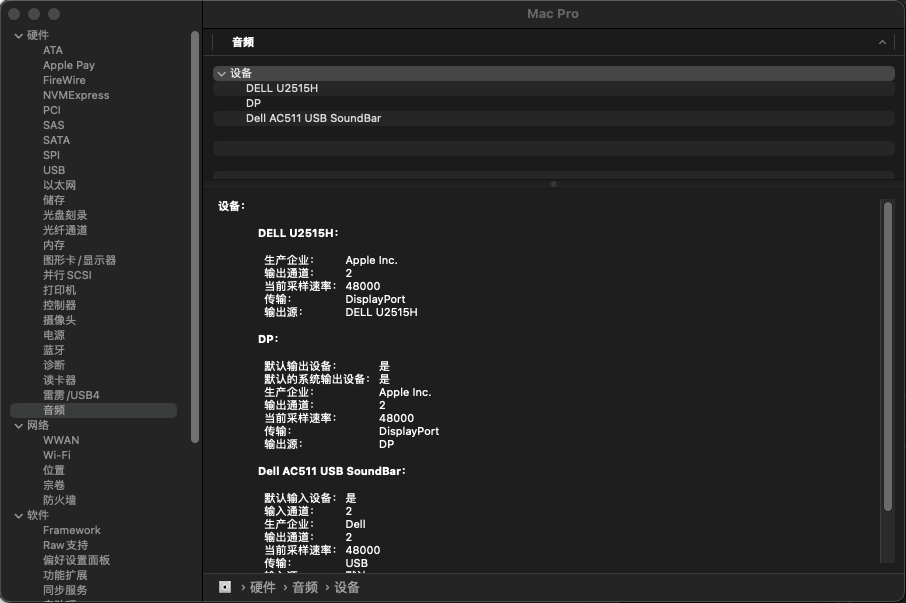Image resolution: width=906 pixels, height=603 pixels.
Task: Go to 音频 in the bottom path bar
Action: (305, 587)
